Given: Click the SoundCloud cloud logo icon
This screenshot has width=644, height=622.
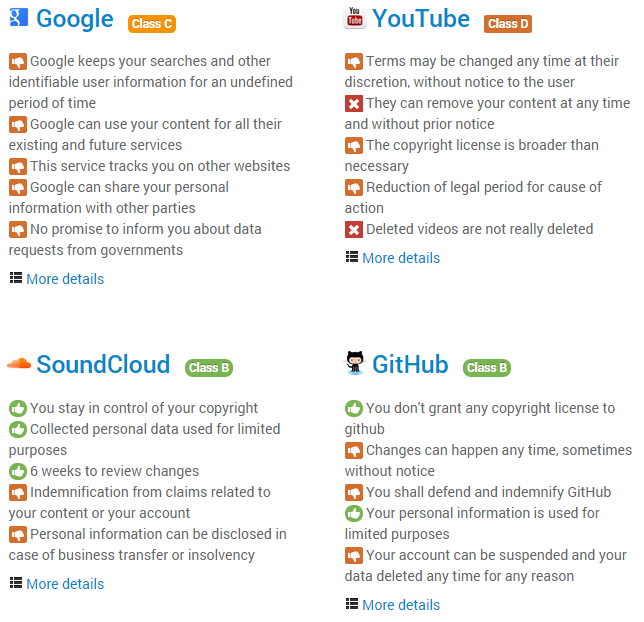Looking at the screenshot, I should click(19, 363).
